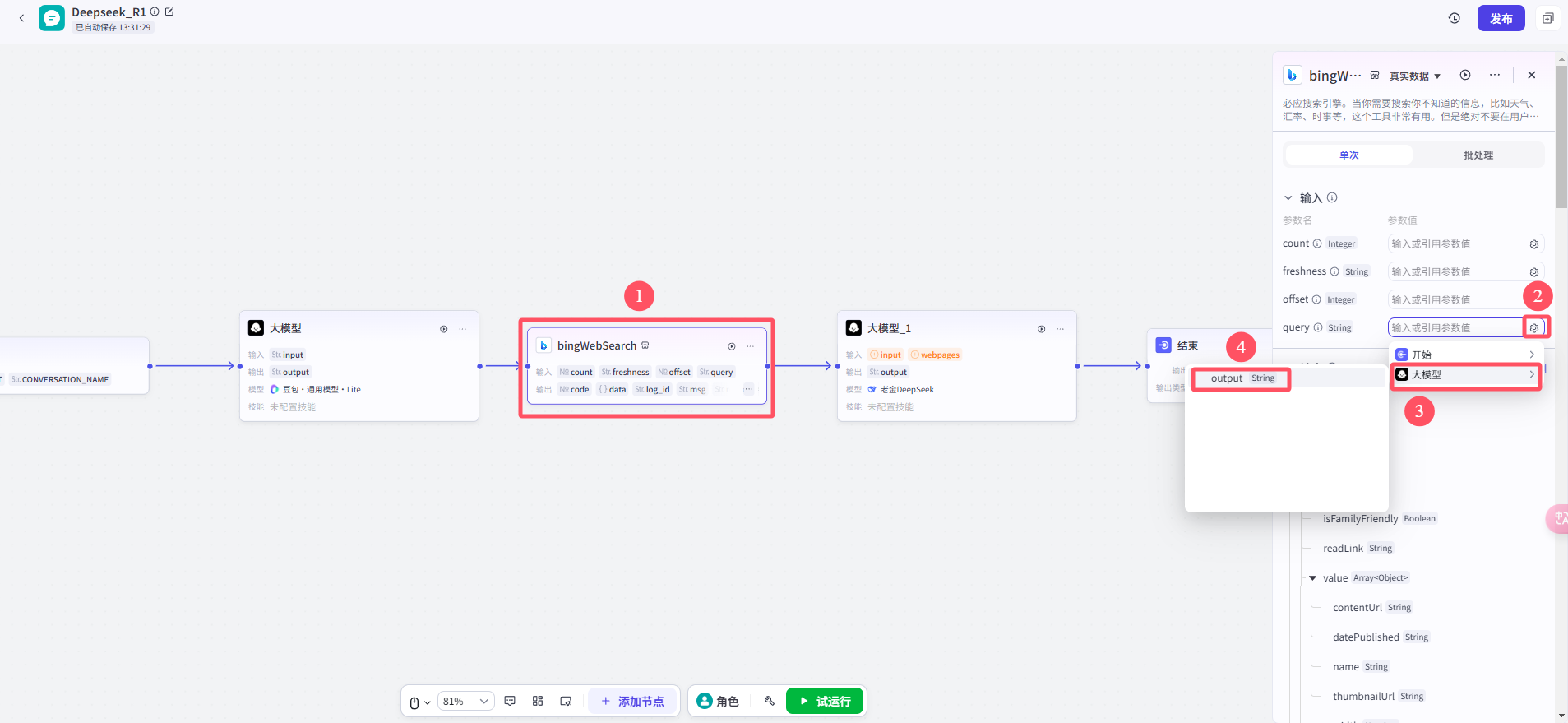Image resolution: width=1568 pixels, height=723 pixels.
Task: Open the 真实数据 dropdown
Action: 1415,76
